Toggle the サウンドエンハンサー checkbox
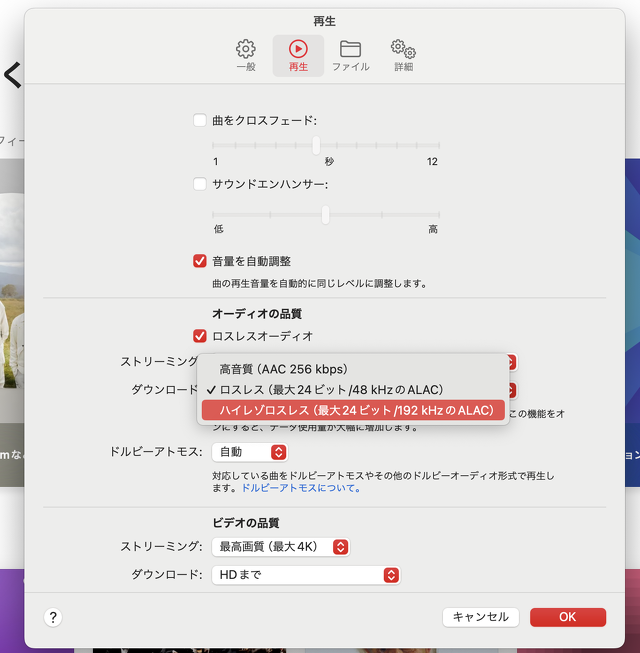The width and height of the screenshot is (640, 653). pyautogui.click(x=199, y=184)
